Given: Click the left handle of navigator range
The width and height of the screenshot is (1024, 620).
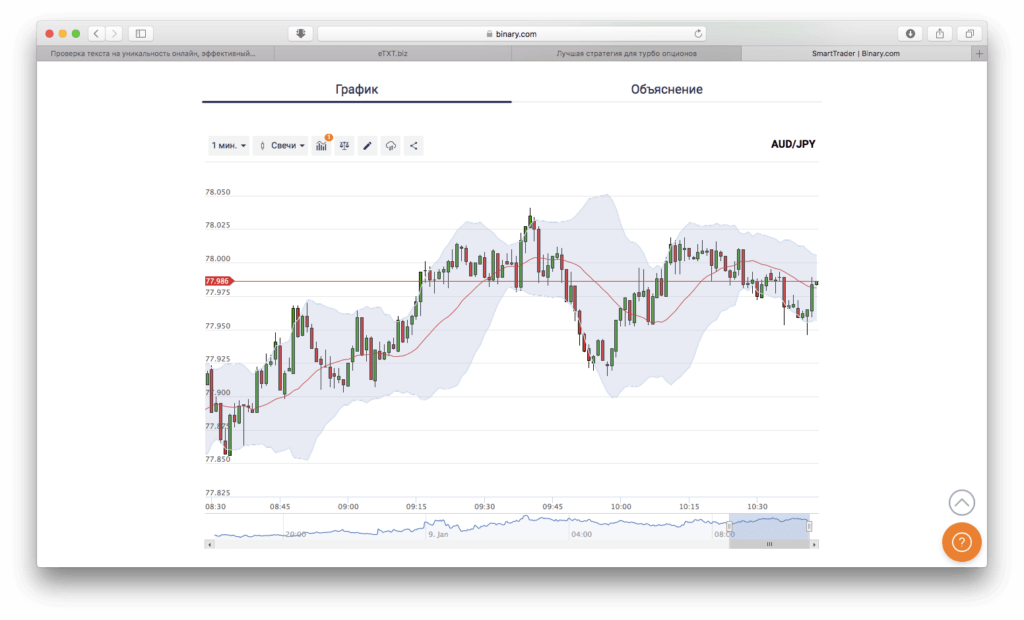Looking at the screenshot, I should point(729,526).
